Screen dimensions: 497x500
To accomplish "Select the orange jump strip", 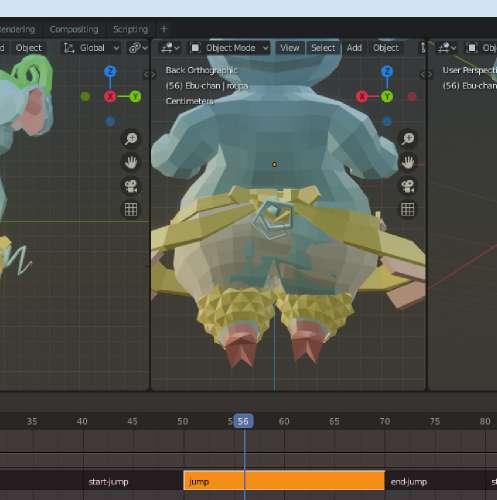I will coord(284,481).
